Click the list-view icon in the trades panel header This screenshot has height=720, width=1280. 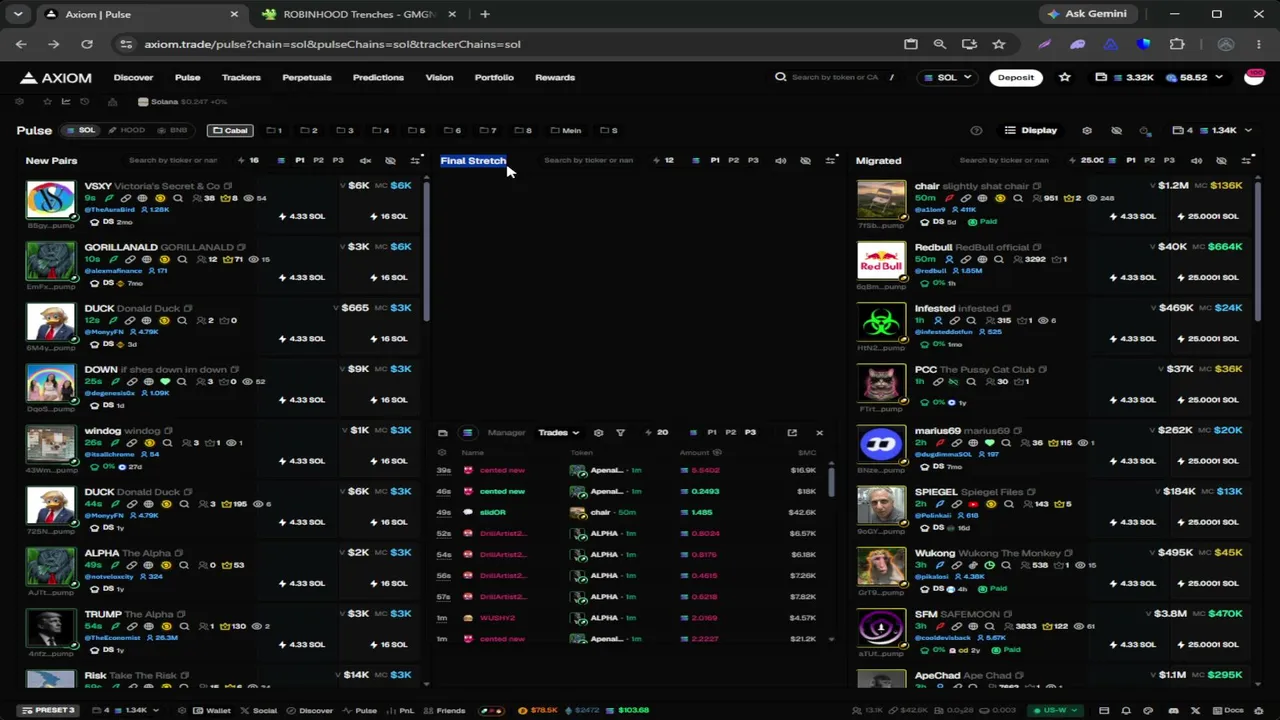pos(467,433)
